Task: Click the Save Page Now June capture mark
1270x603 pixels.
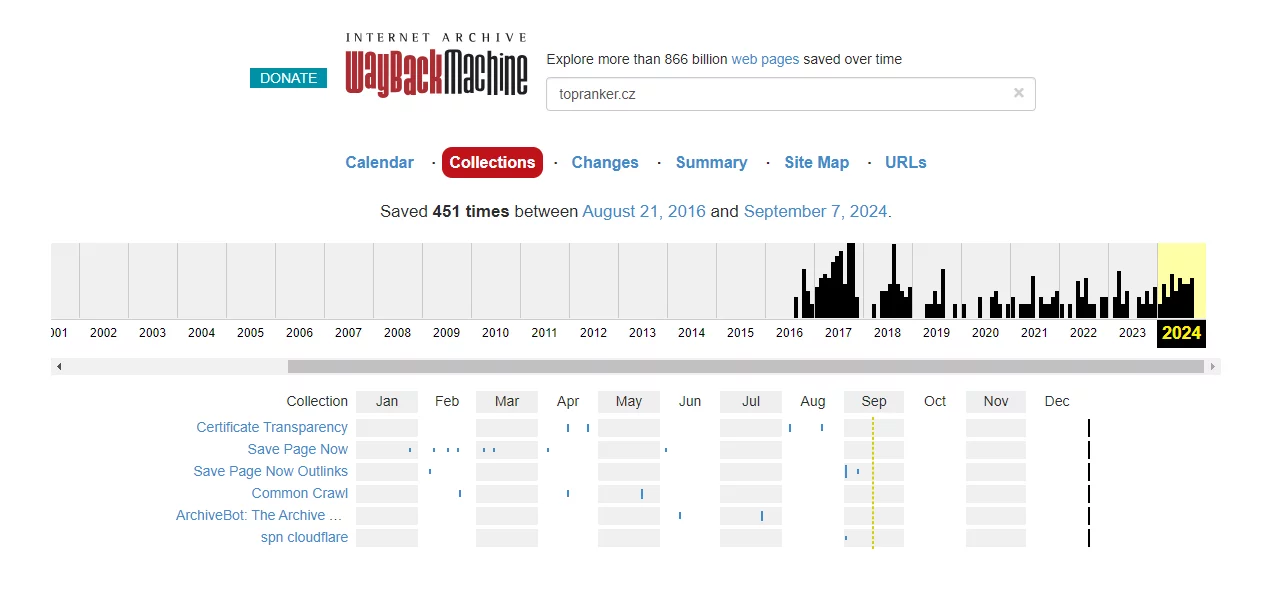Action: click(666, 450)
